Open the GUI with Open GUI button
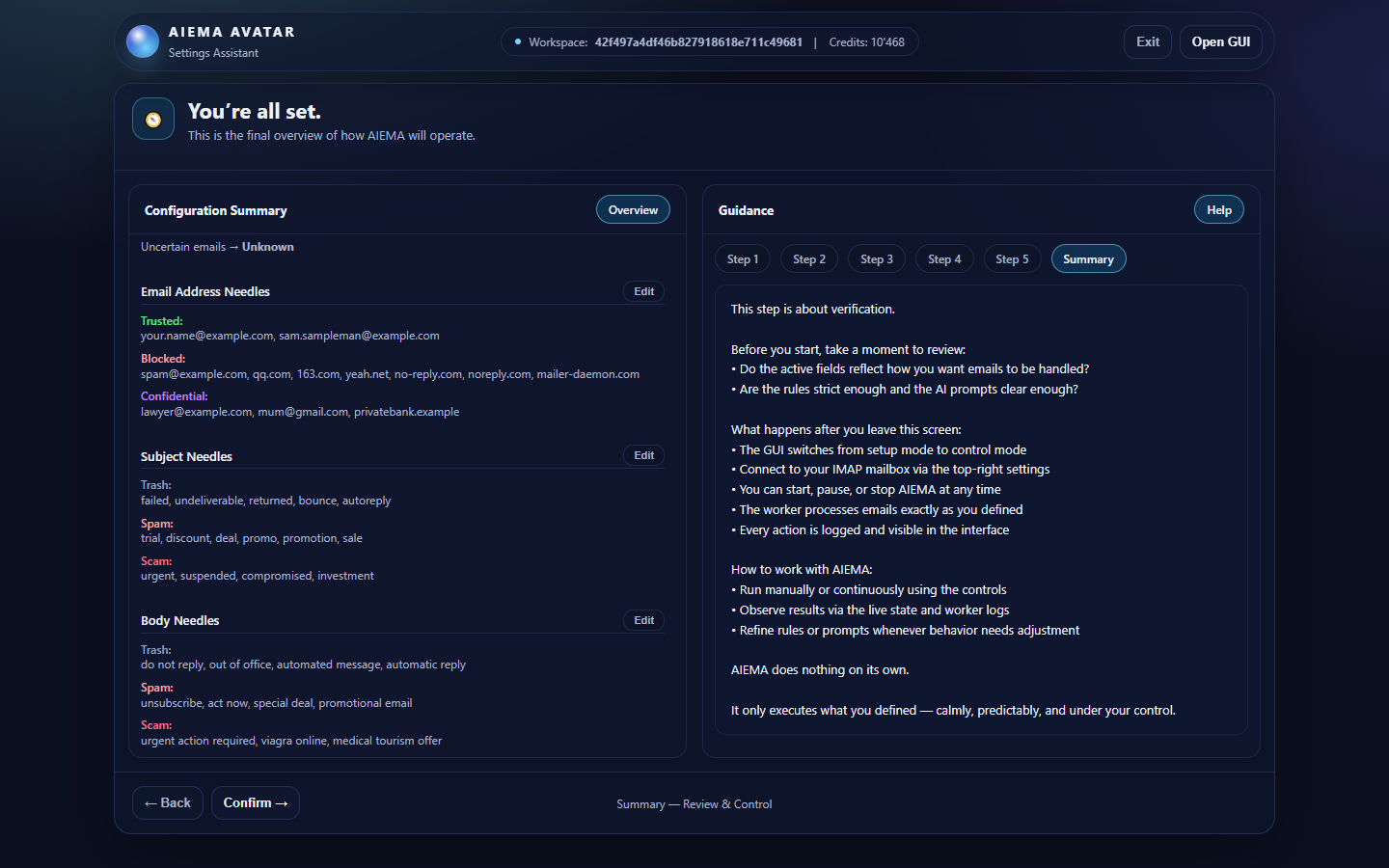1389x868 pixels. pos(1220,41)
